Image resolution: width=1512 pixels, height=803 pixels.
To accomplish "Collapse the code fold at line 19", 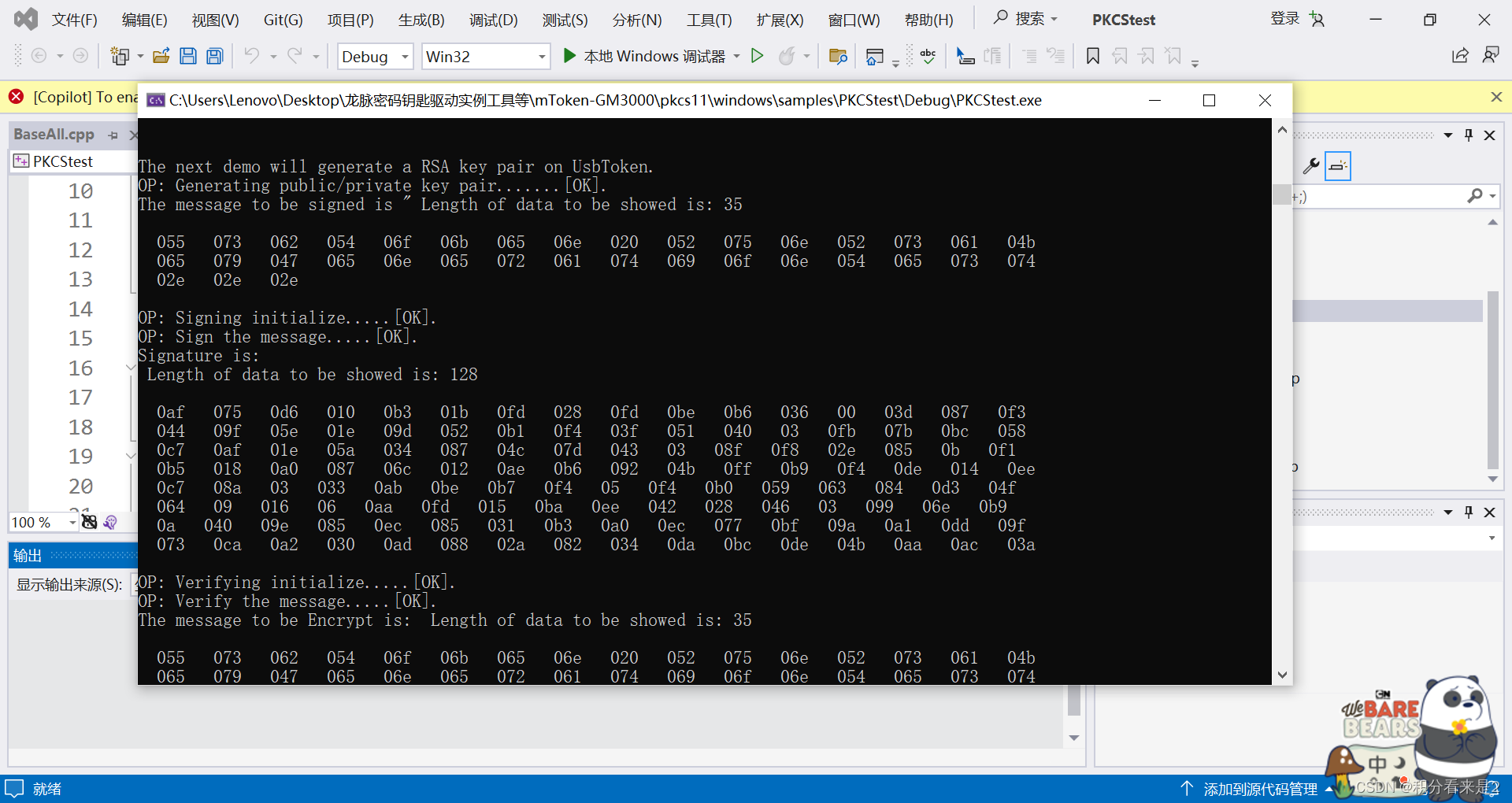I will tap(130, 456).
